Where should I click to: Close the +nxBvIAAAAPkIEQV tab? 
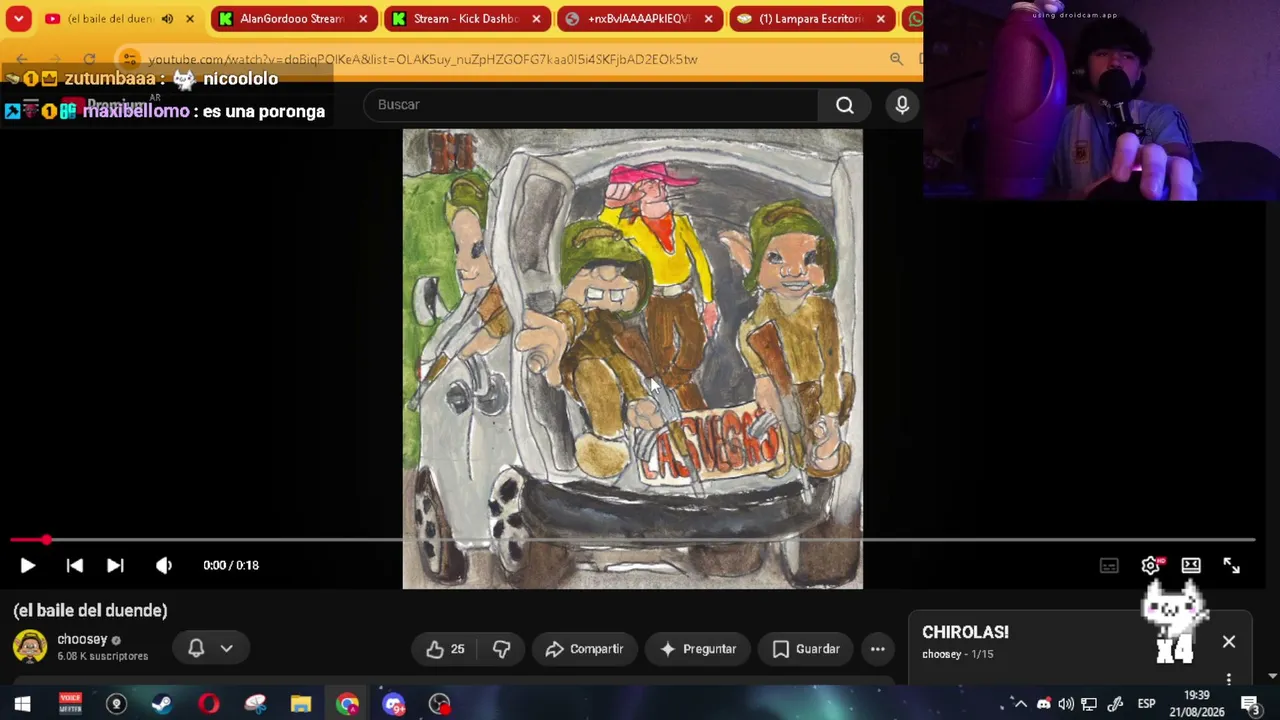(x=708, y=18)
